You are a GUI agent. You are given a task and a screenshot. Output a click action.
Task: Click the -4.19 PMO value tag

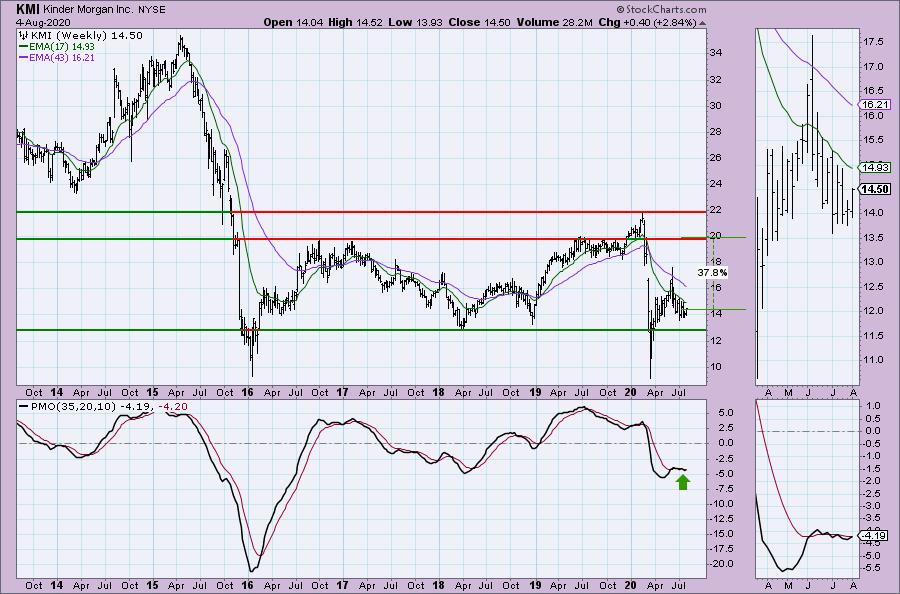875,536
